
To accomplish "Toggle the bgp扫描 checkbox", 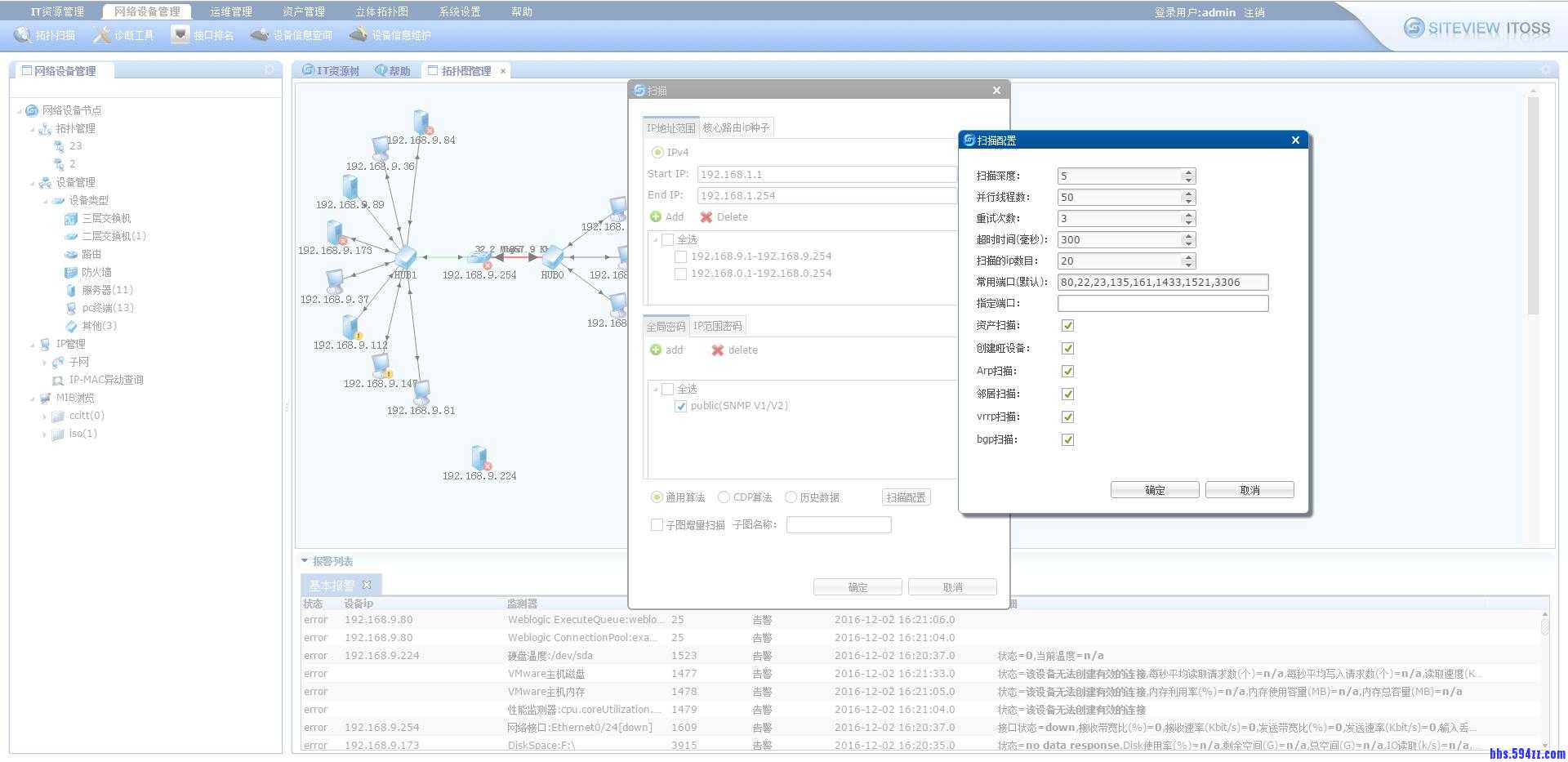I will click(x=1067, y=440).
